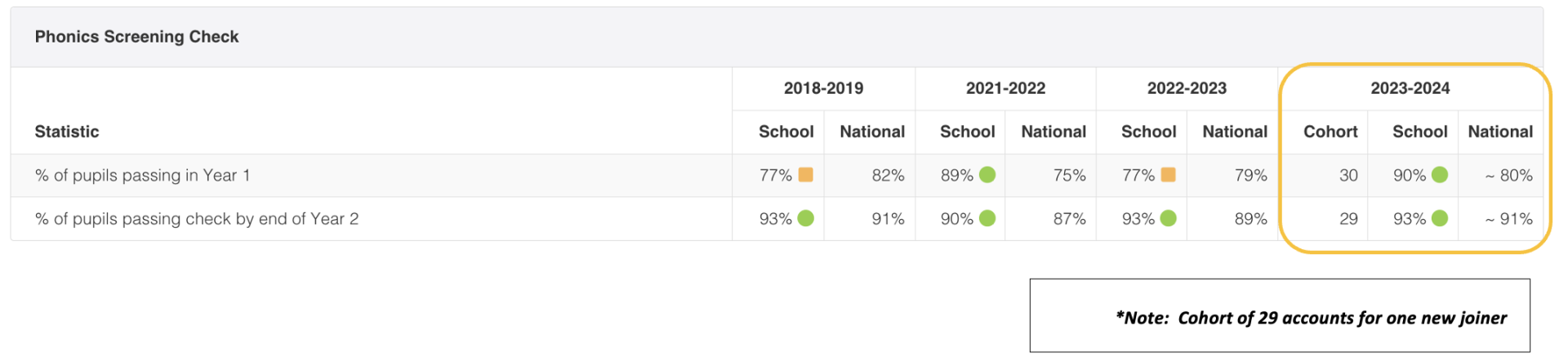This screenshot has height=362, width=1568.
Task: Select row '% of pupils passing check by end of Year 2'
Action: coord(777,218)
